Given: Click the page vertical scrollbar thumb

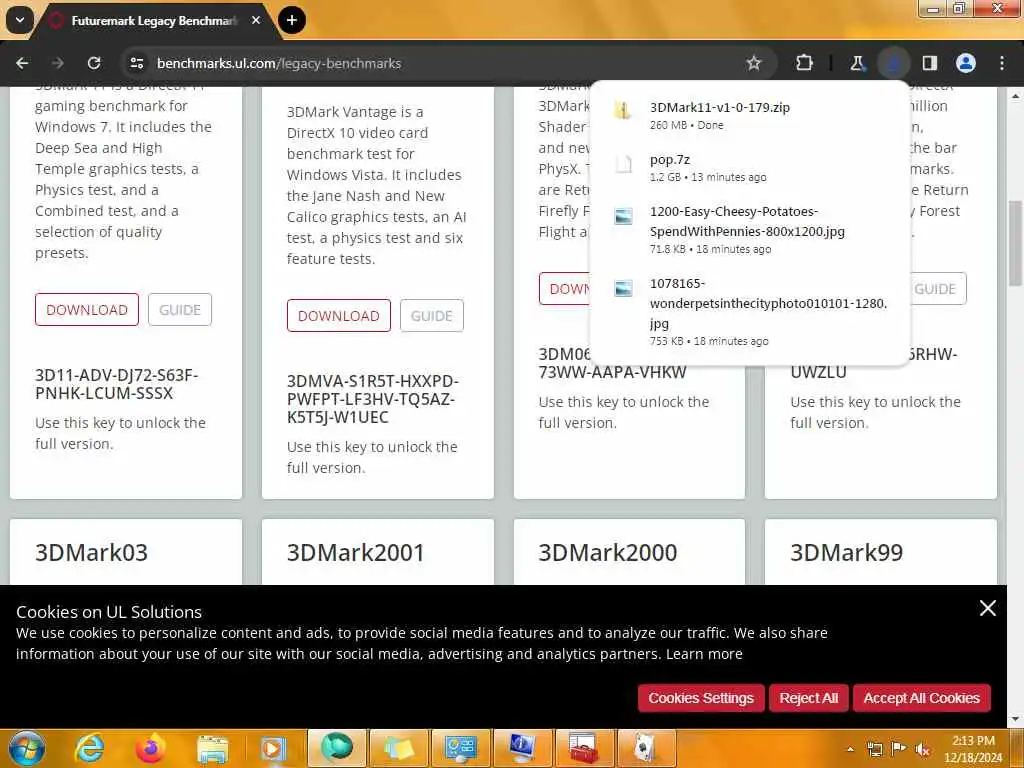Looking at the screenshot, I should pos(1016,243).
